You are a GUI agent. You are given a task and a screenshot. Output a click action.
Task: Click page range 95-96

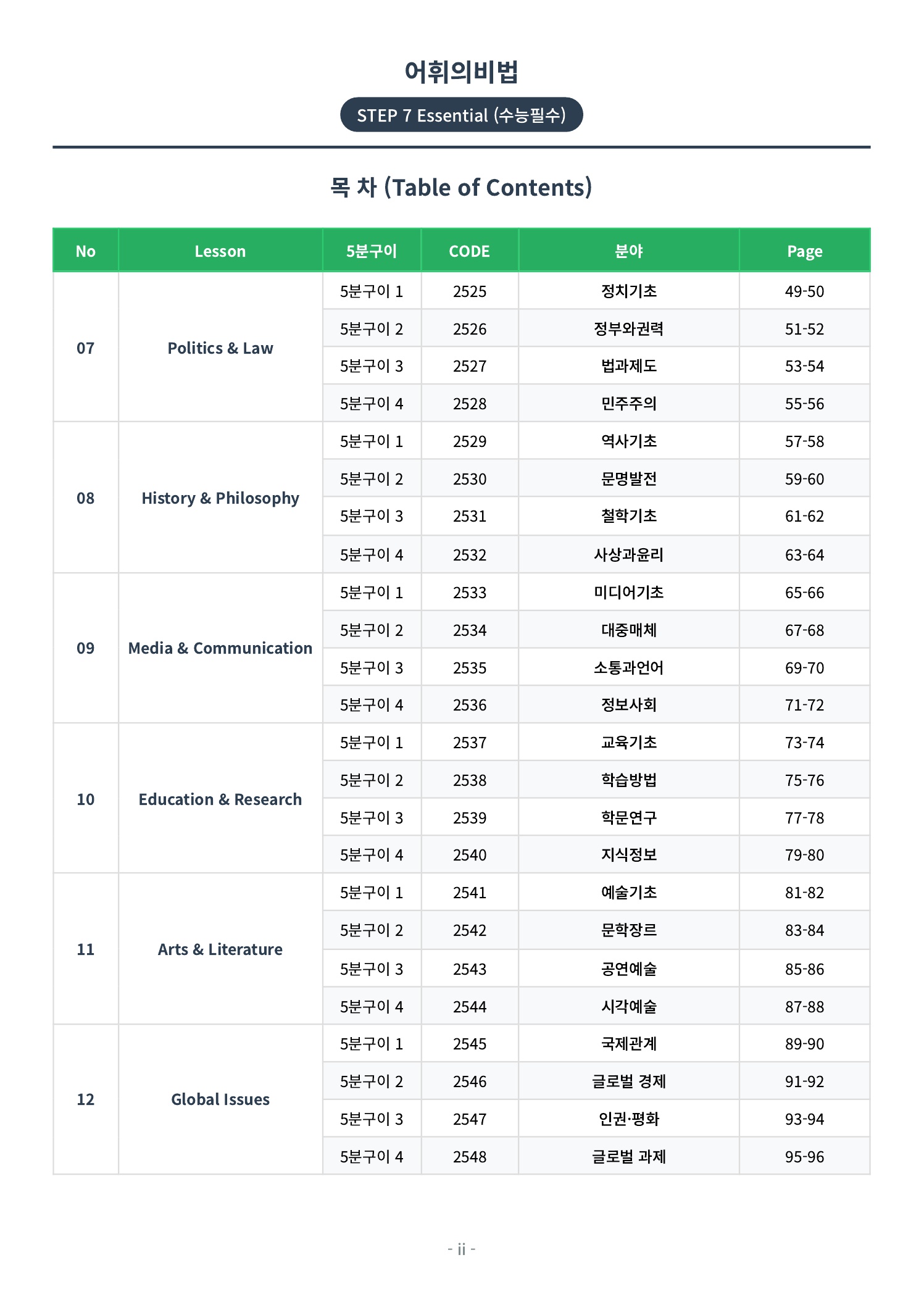coord(804,1156)
